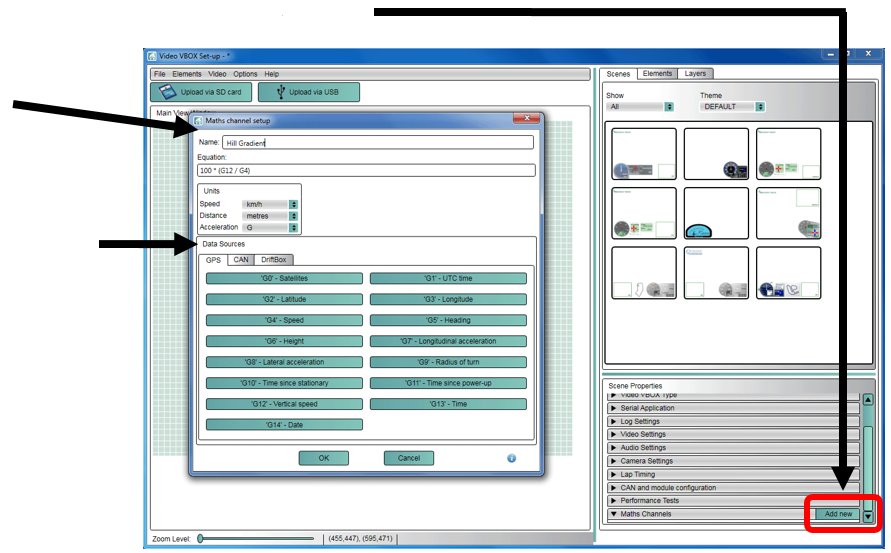The image size is (891, 553).
Task: Click the Add new maths channel button
Action: click(838, 514)
